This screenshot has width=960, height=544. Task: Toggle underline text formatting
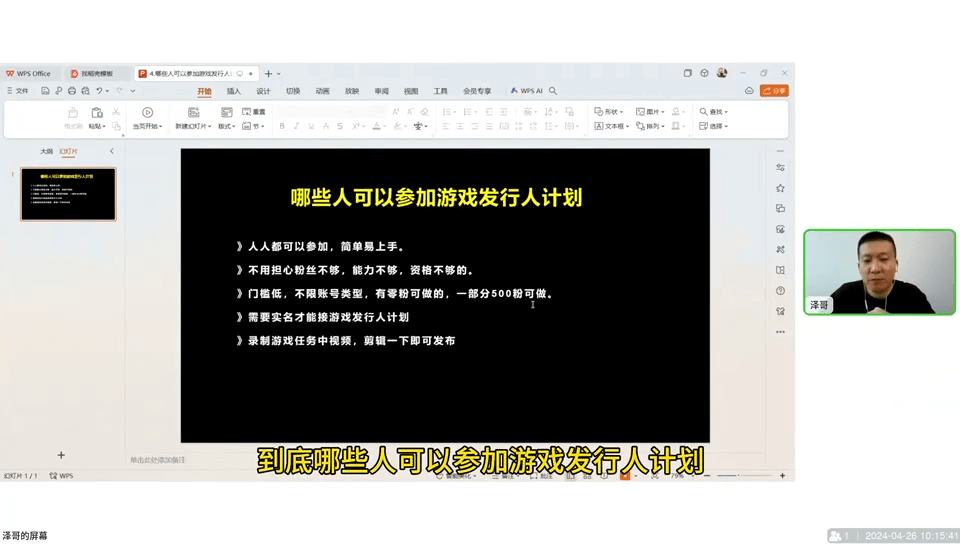tap(311, 127)
